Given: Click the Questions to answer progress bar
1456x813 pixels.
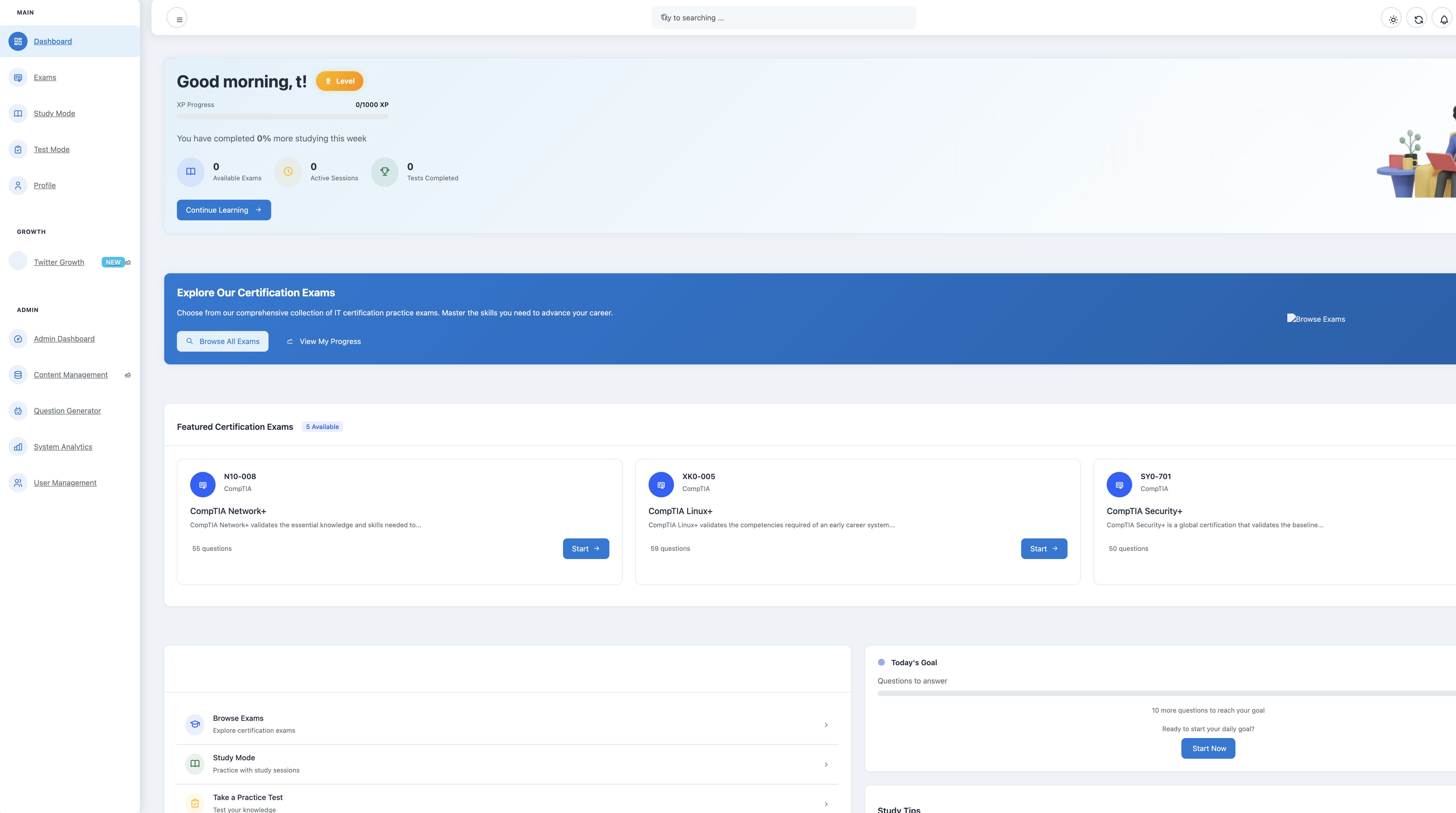Looking at the screenshot, I should click(1167, 693).
